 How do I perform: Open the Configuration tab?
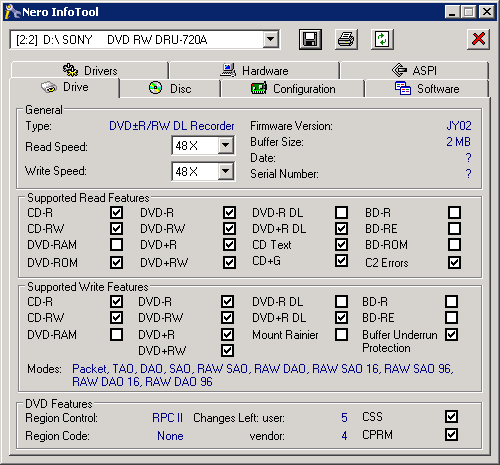pyautogui.click(x=293, y=89)
